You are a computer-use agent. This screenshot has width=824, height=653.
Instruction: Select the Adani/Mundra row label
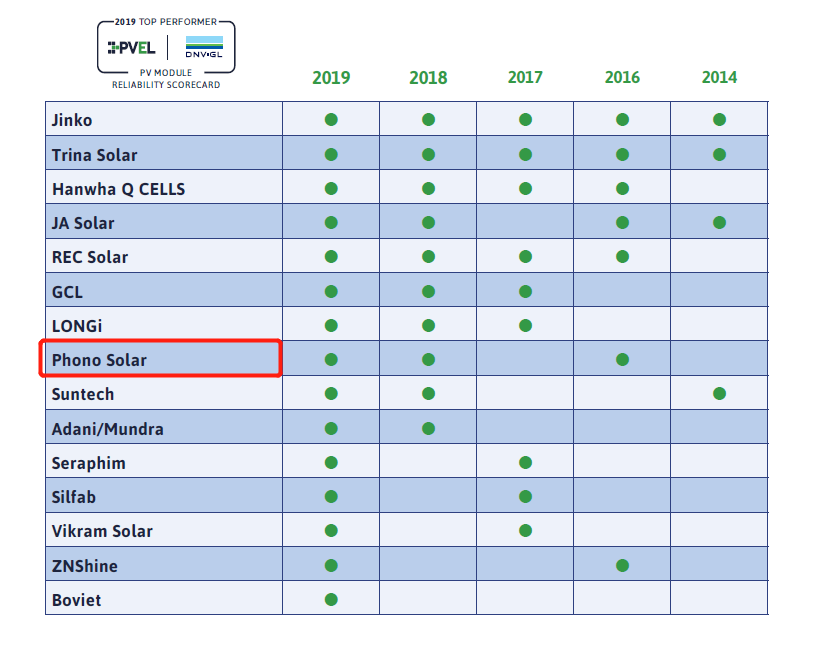108,429
